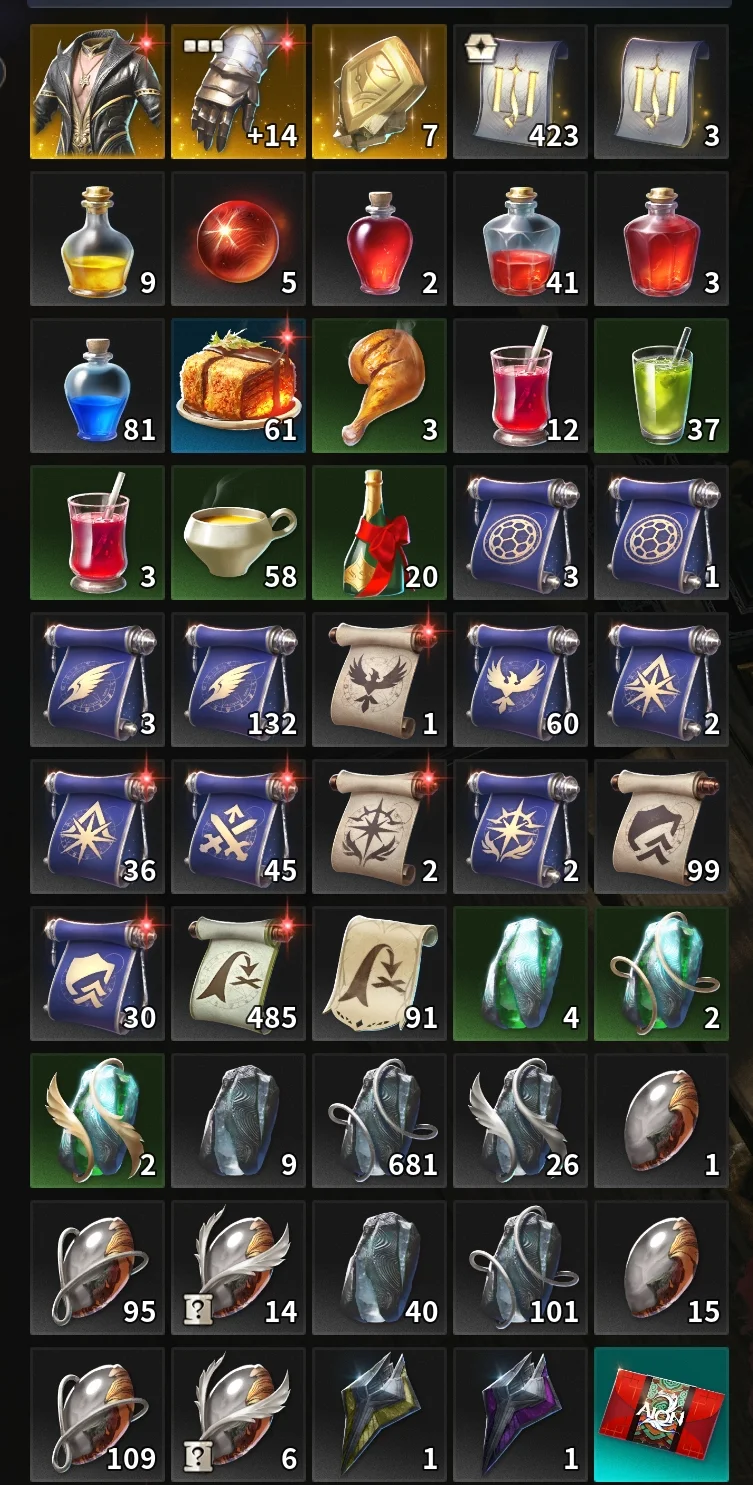Open the red AION envelope item

[661, 1415]
